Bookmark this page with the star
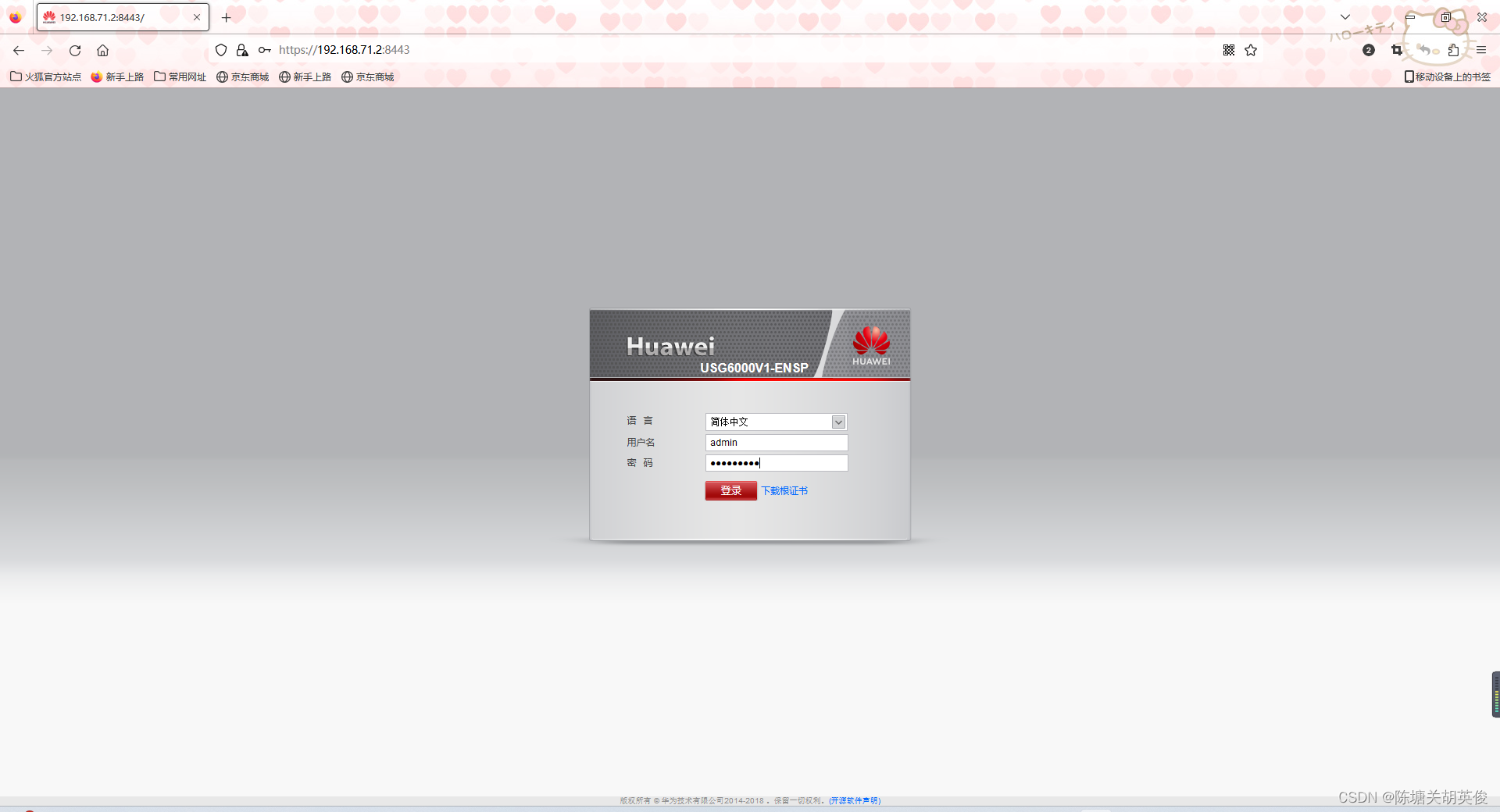This screenshot has height=812, width=1500. 1251,50
